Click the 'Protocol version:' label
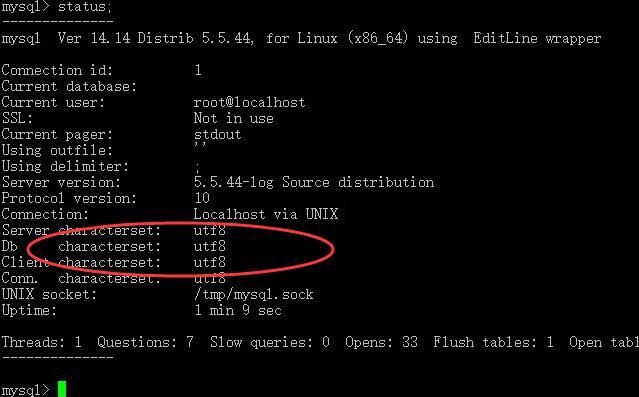Image resolution: width=639 pixels, height=397 pixels. click(x=69, y=198)
